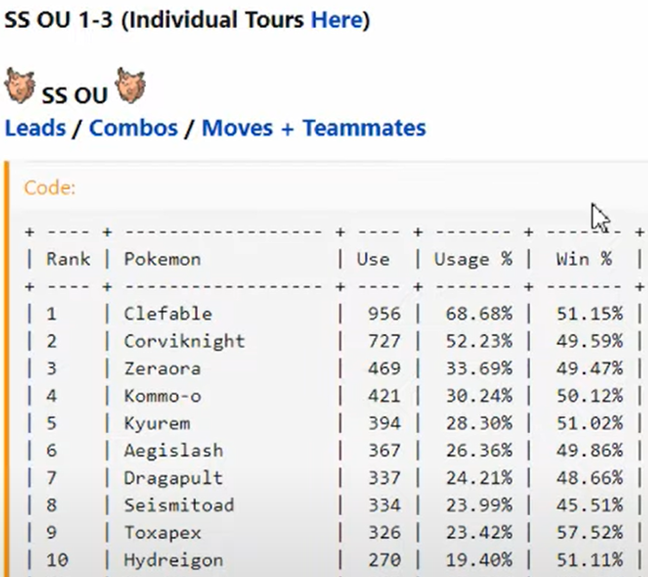Click the 'SS OU 1-3' heading text

58,19
